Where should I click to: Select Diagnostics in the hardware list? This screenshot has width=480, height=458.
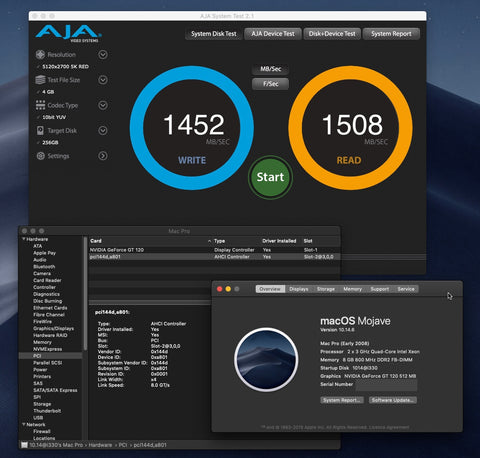[x=46, y=294]
